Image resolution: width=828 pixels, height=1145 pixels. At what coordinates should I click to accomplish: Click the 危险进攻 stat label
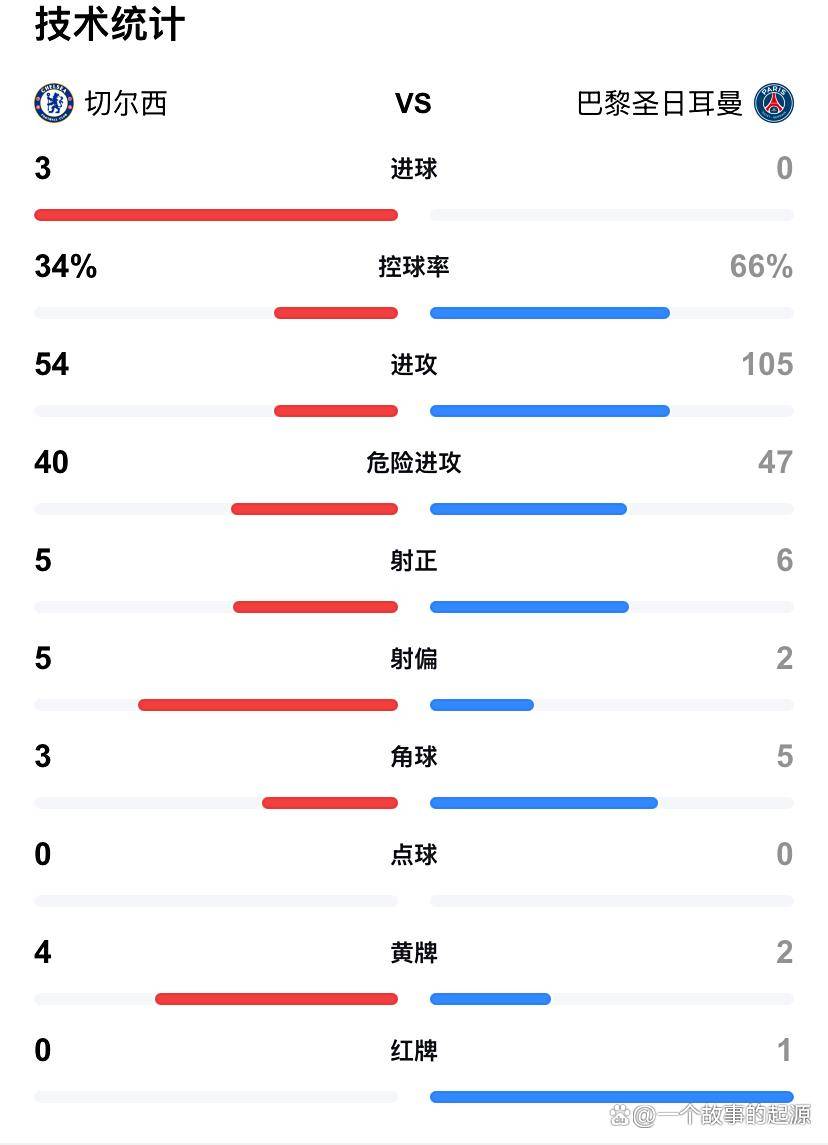[414, 462]
